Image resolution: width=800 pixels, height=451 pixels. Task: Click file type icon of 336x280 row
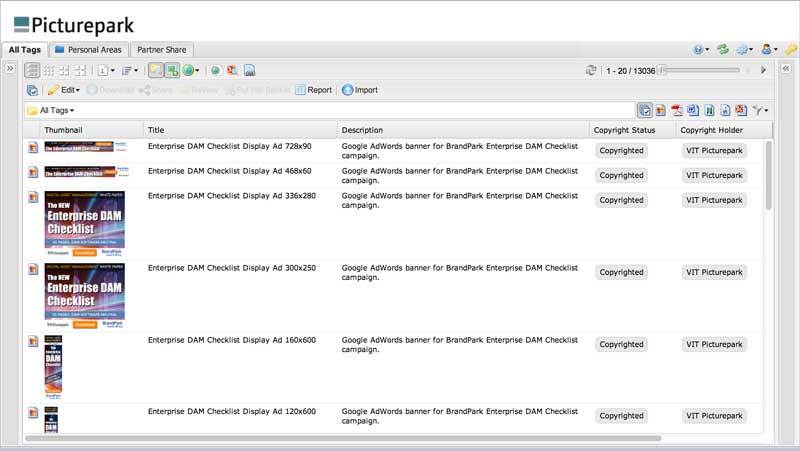pyautogui.click(x=33, y=196)
